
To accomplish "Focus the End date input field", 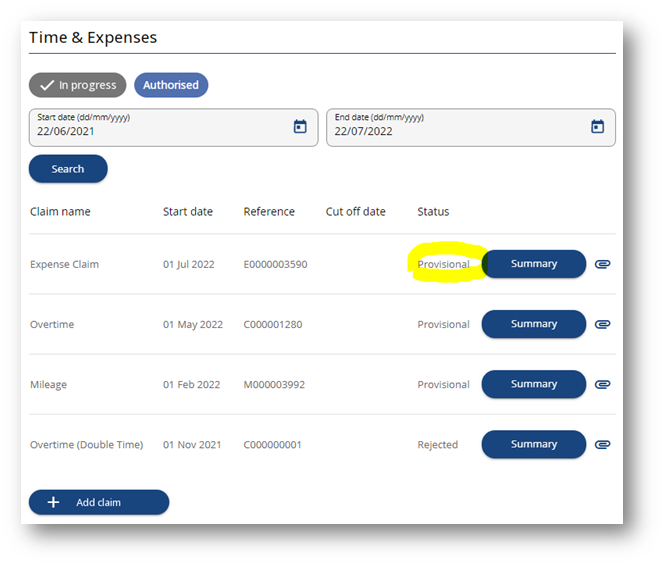I will click(471, 128).
